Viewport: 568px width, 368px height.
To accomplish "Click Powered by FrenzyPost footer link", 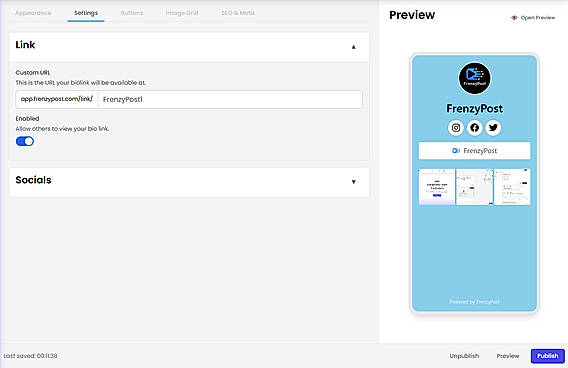I will 475,302.
